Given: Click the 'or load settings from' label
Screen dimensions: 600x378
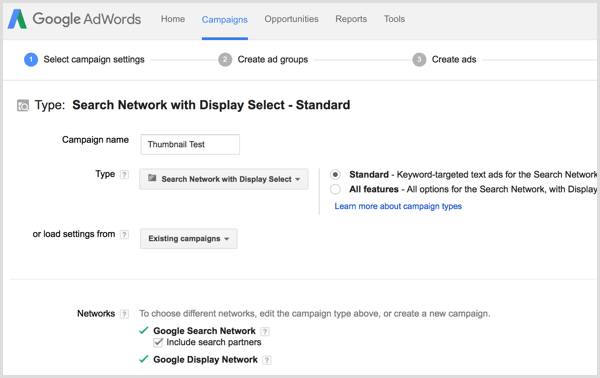Looking at the screenshot, I should click(x=74, y=234).
